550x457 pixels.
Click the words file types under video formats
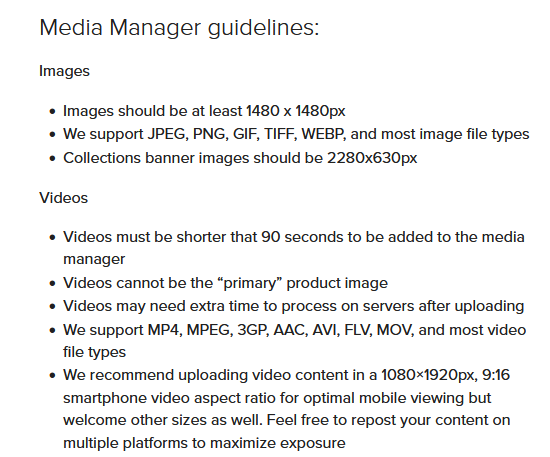[94, 352]
